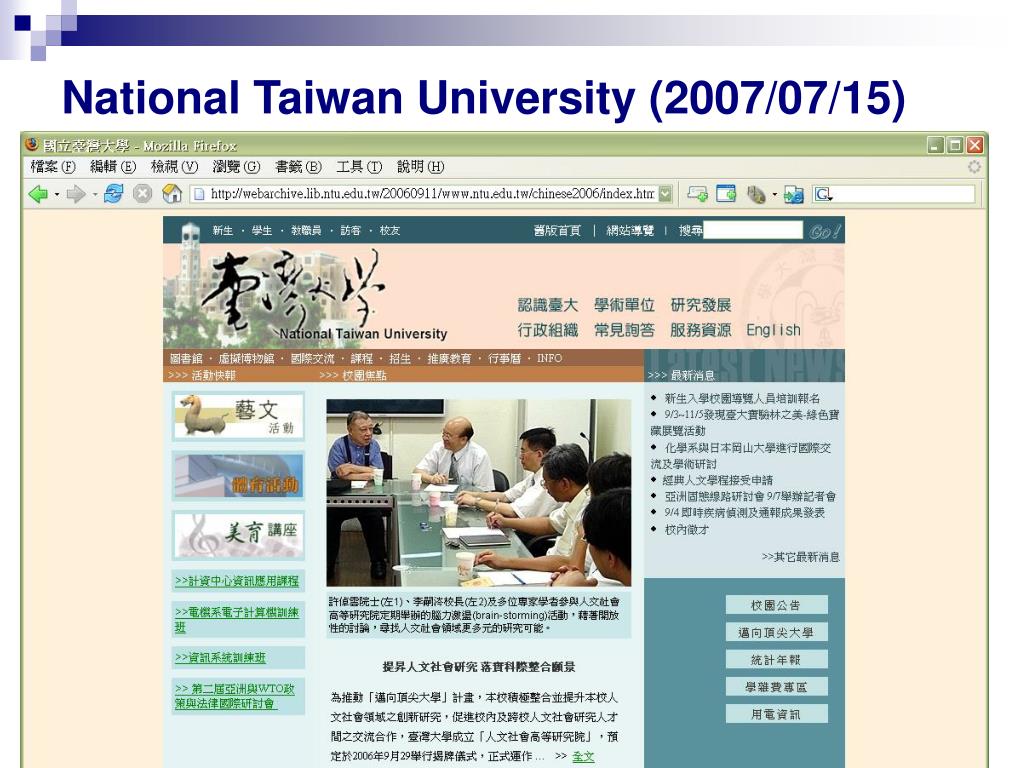Open the 新生 link in top bar
This screenshot has width=1024, height=768.
(x=222, y=231)
